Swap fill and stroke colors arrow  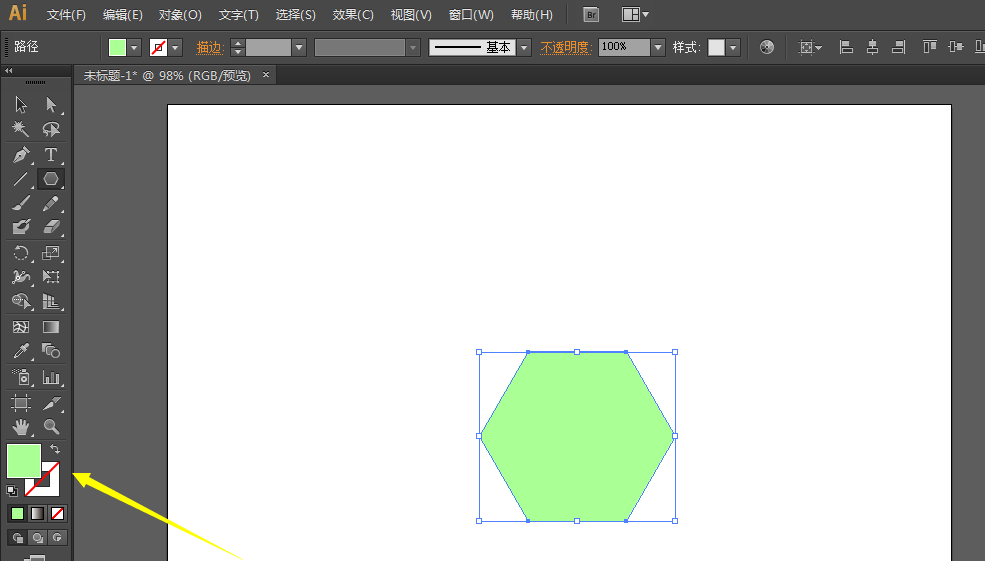pyautogui.click(x=55, y=449)
